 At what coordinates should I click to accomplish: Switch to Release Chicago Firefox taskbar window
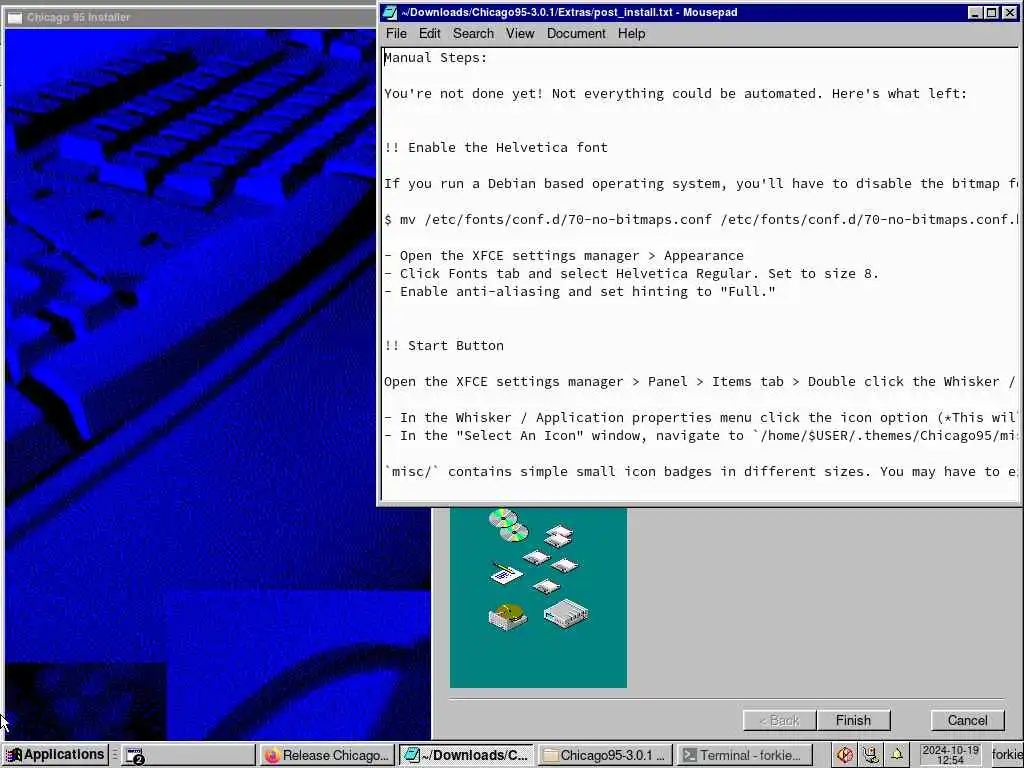coord(327,755)
